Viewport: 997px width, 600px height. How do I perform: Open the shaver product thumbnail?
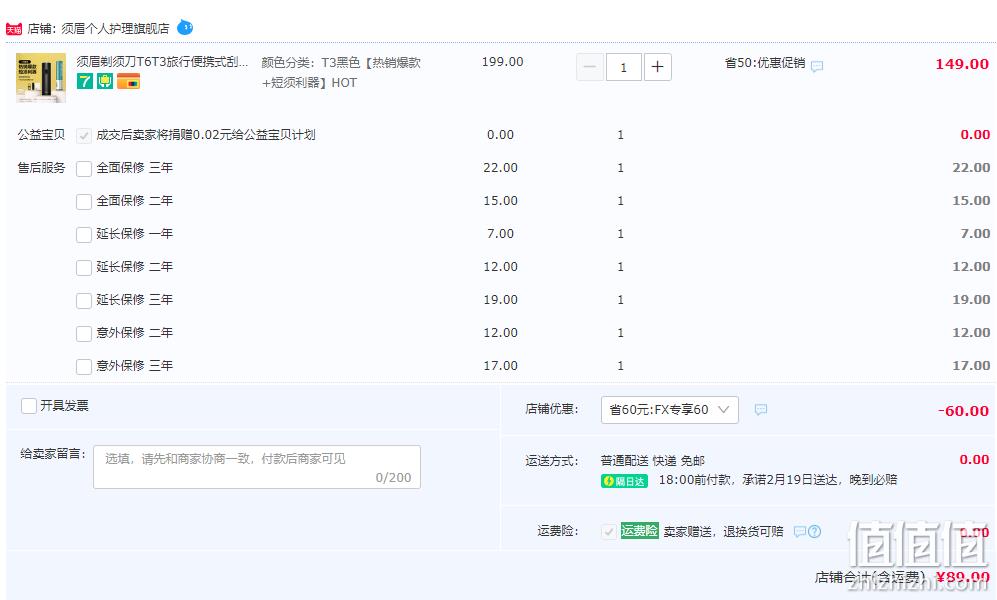pos(41,78)
